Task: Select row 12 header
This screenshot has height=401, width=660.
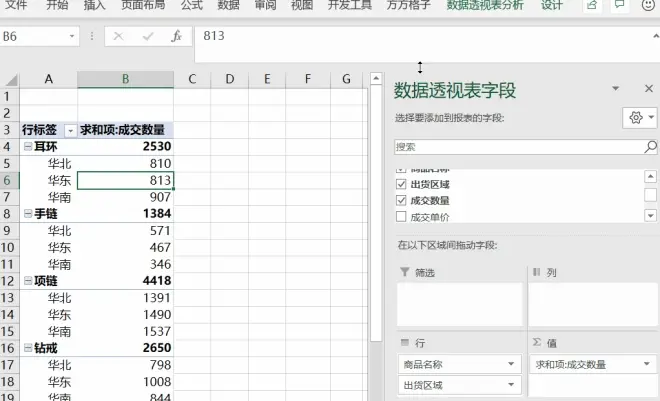Action: 8,281
